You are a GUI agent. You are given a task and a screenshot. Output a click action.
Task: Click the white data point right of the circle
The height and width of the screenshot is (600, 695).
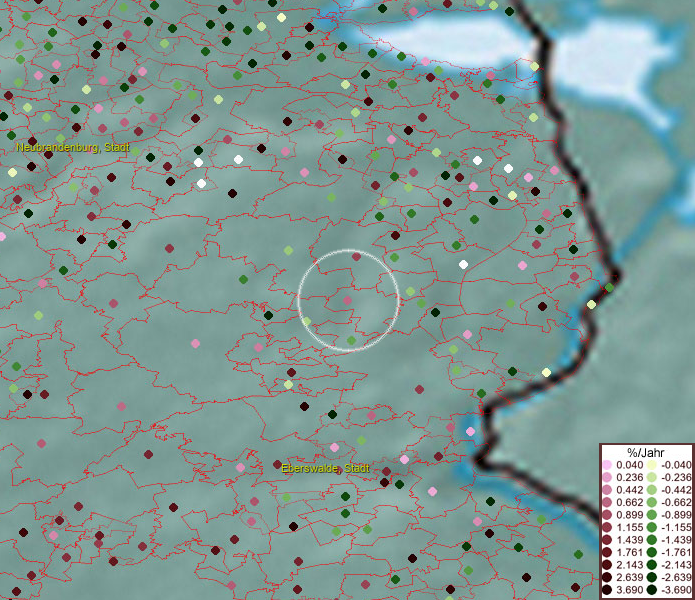pos(464,265)
